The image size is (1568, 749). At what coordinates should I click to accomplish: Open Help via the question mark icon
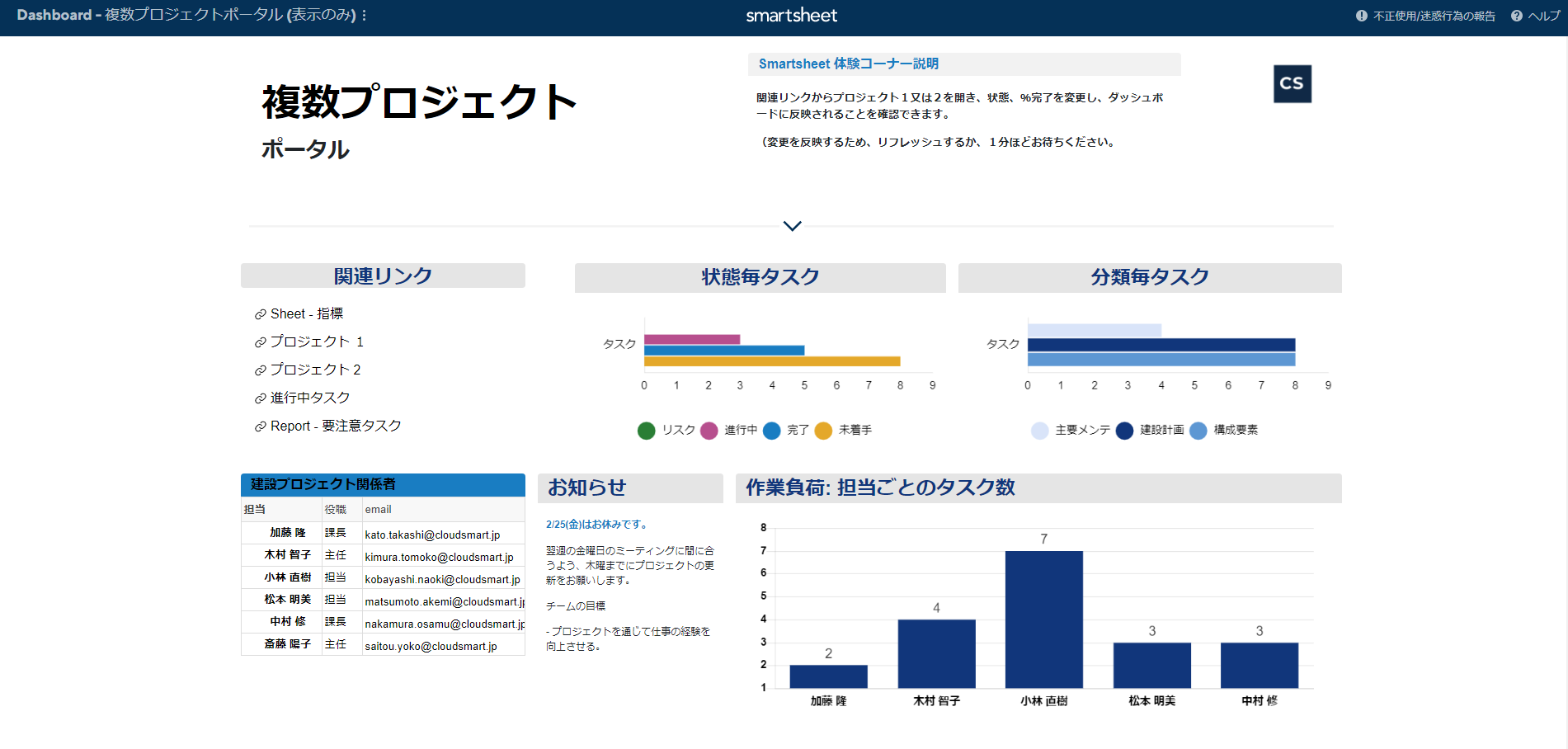(x=1516, y=15)
